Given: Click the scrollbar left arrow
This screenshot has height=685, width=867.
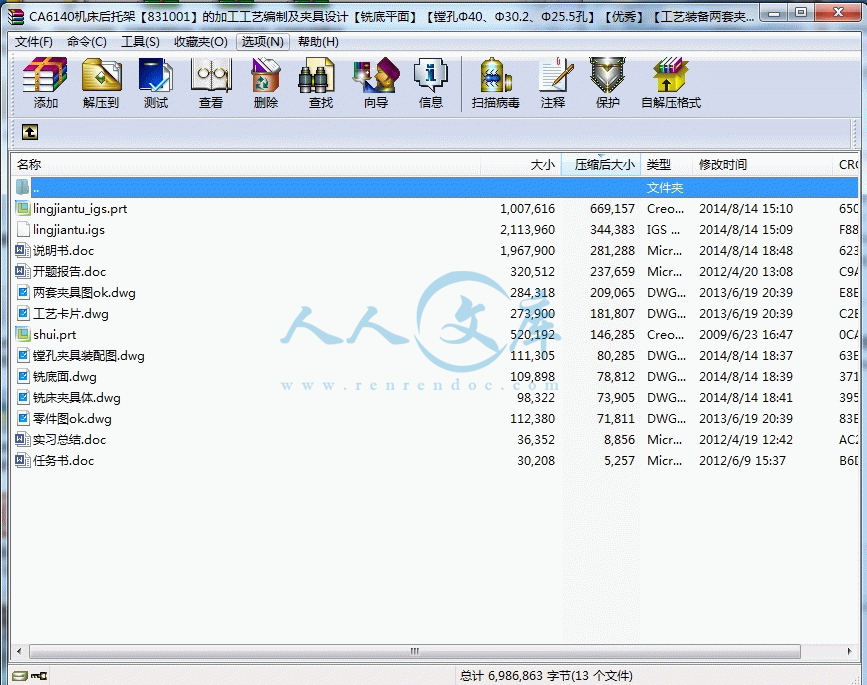Looking at the screenshot, I should [19, 651].
